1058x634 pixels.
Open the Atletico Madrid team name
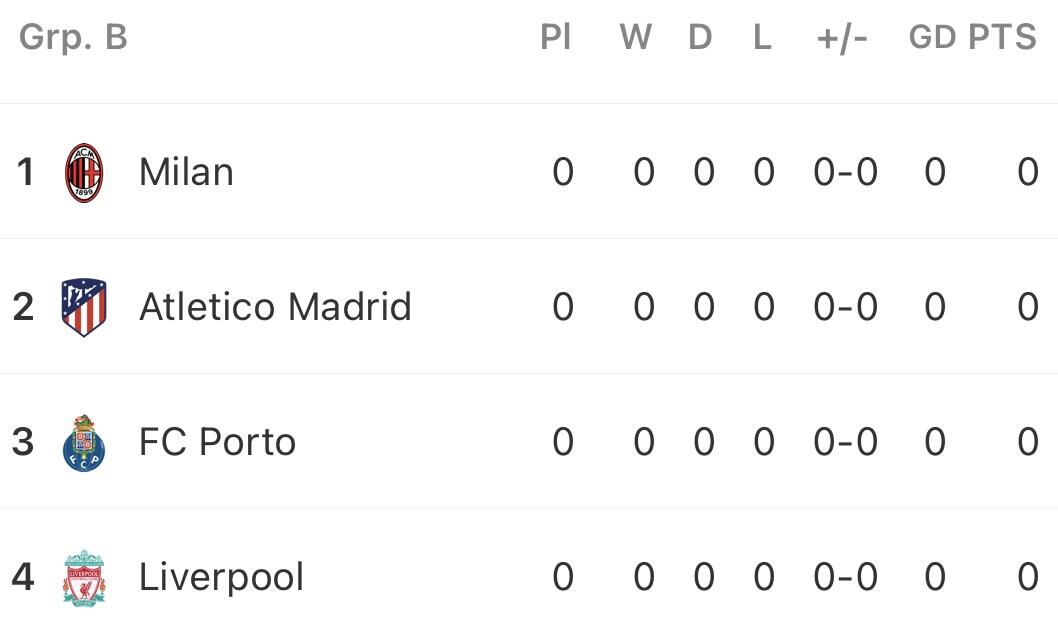coord(275,307)
